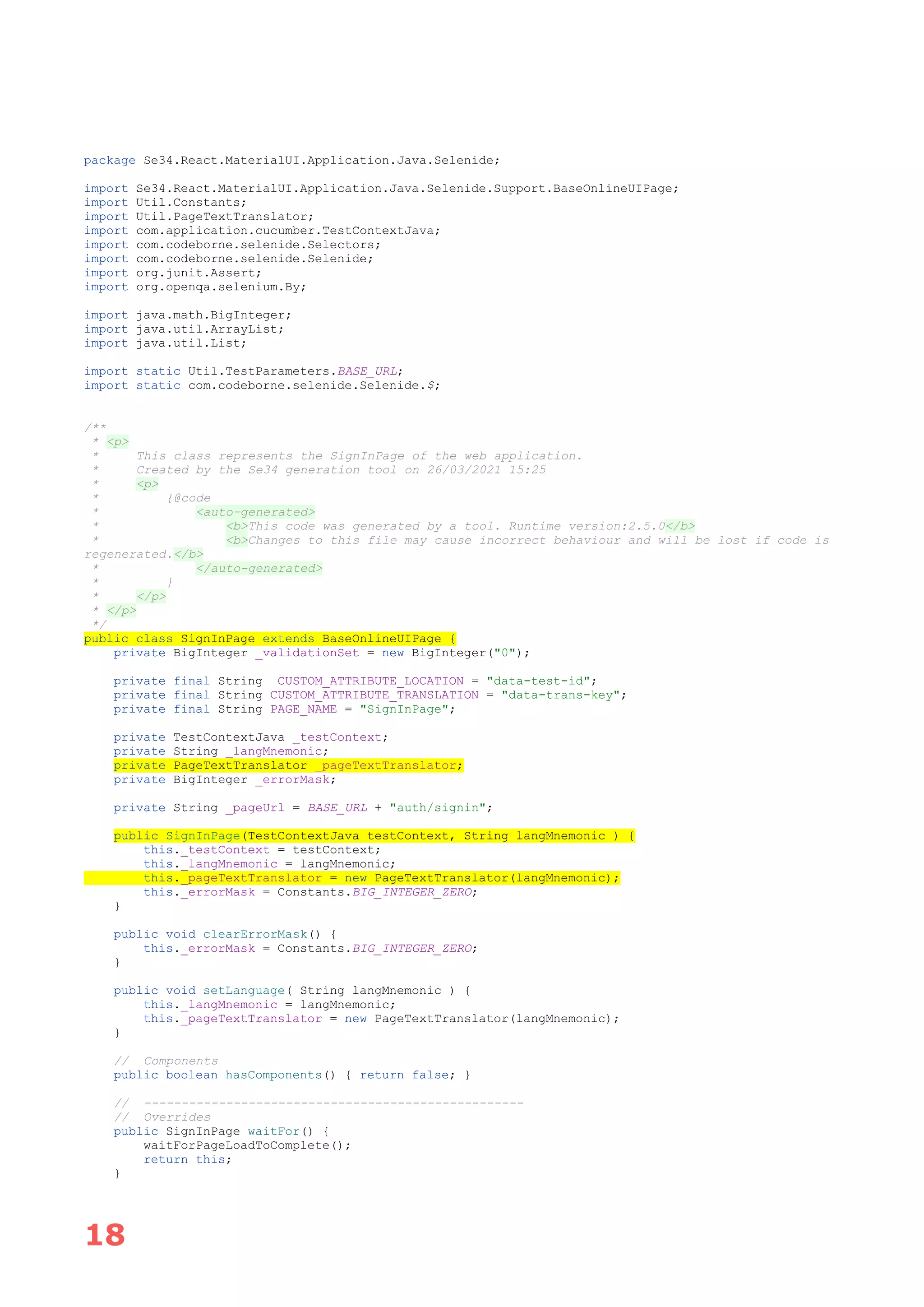Click the '_validationSet' BigInteger field line
The width and height of the screenshot is (924, 1307).
(322, 653)
